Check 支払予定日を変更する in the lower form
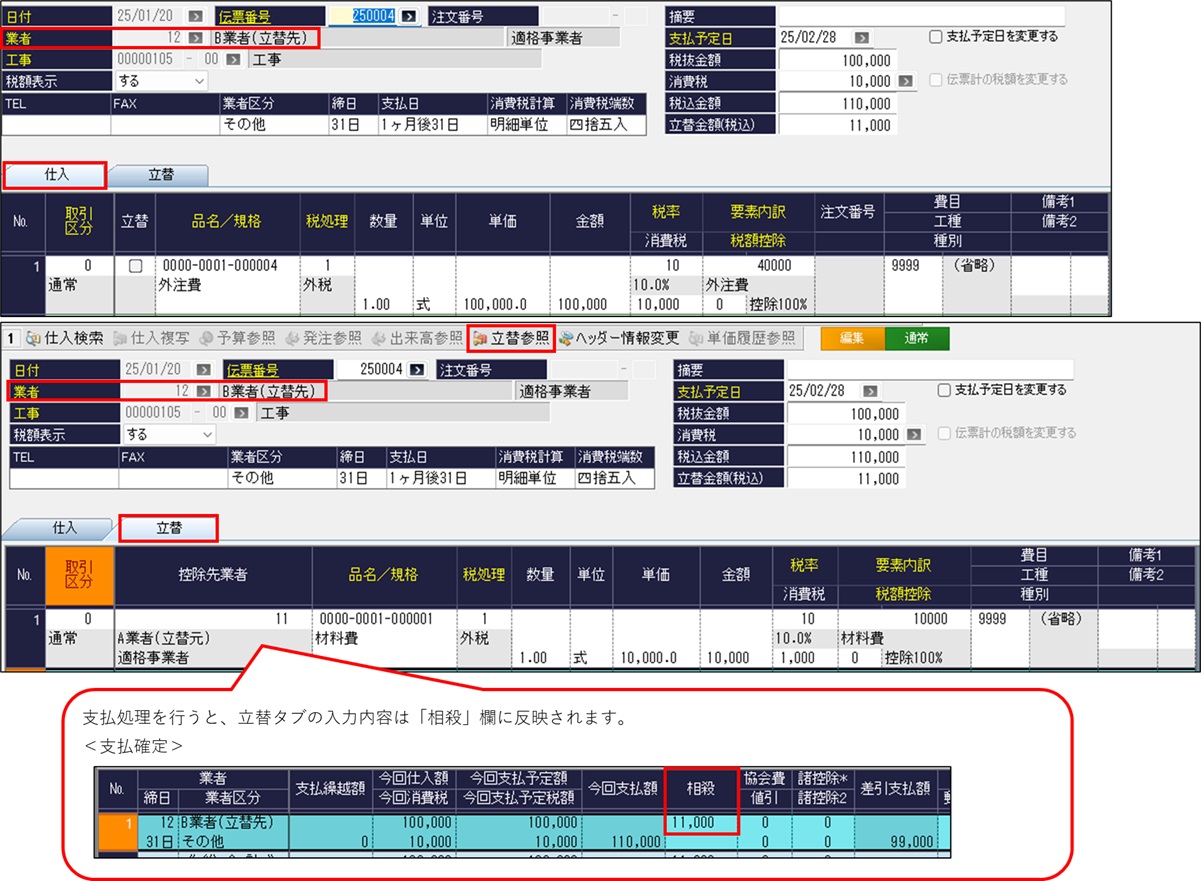The width and height of the screenshot is (1201, 881). pyautogui.click(x=945, y=390)
